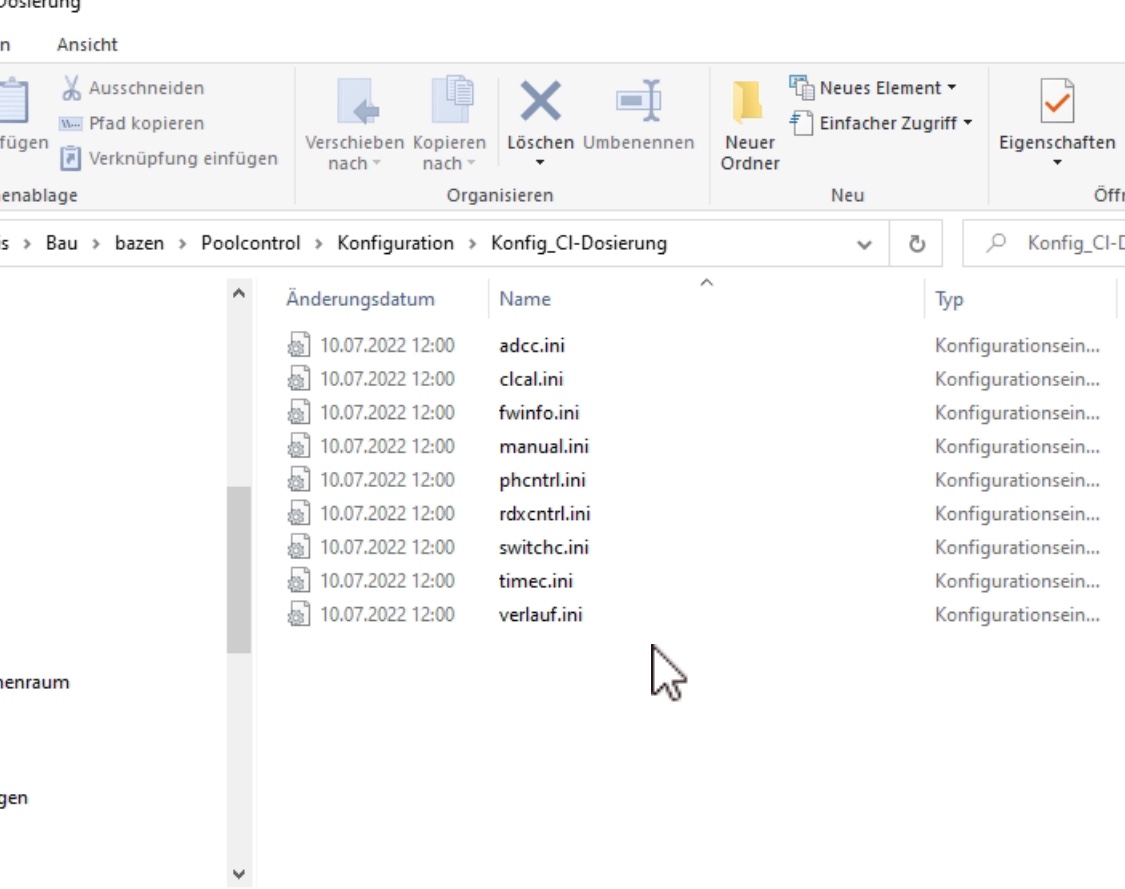
Task: Sort by Änderungsdatum column header
Action: pos(360,299)
